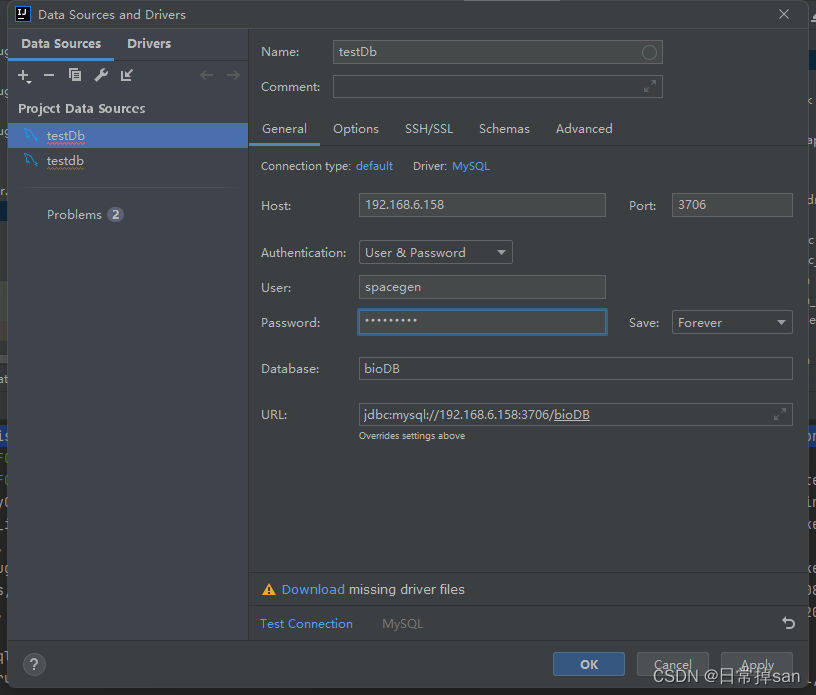Screen dimensions: 816x695
Task: Select the lowercase testdb data source
Action: (x=128, y=161)
